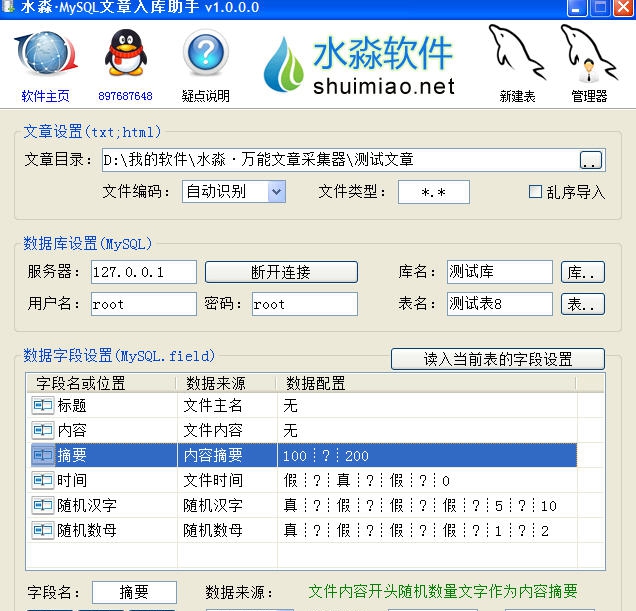Click the field icon beside 内容 row
The height and width of the screenshot is (611, 636).
(x=43, y=430)
